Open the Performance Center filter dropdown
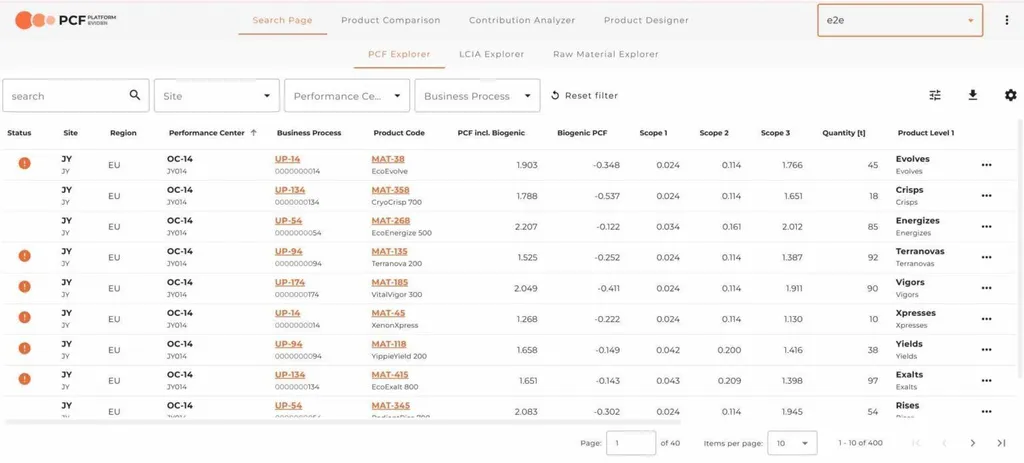 click(347, 95)
